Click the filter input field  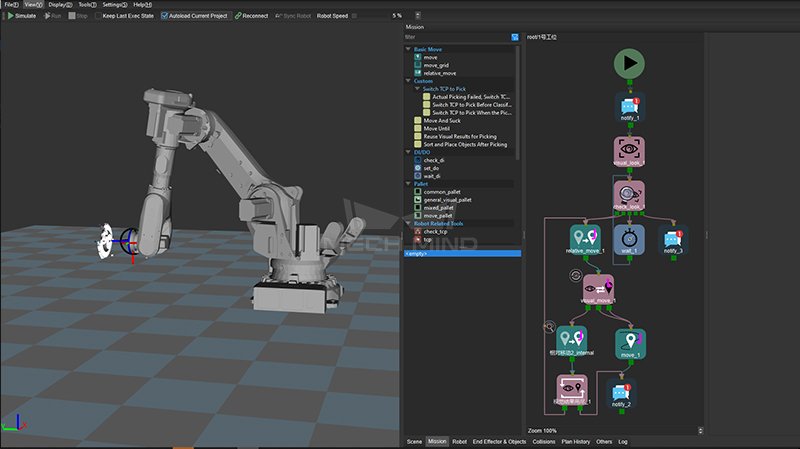455,37
